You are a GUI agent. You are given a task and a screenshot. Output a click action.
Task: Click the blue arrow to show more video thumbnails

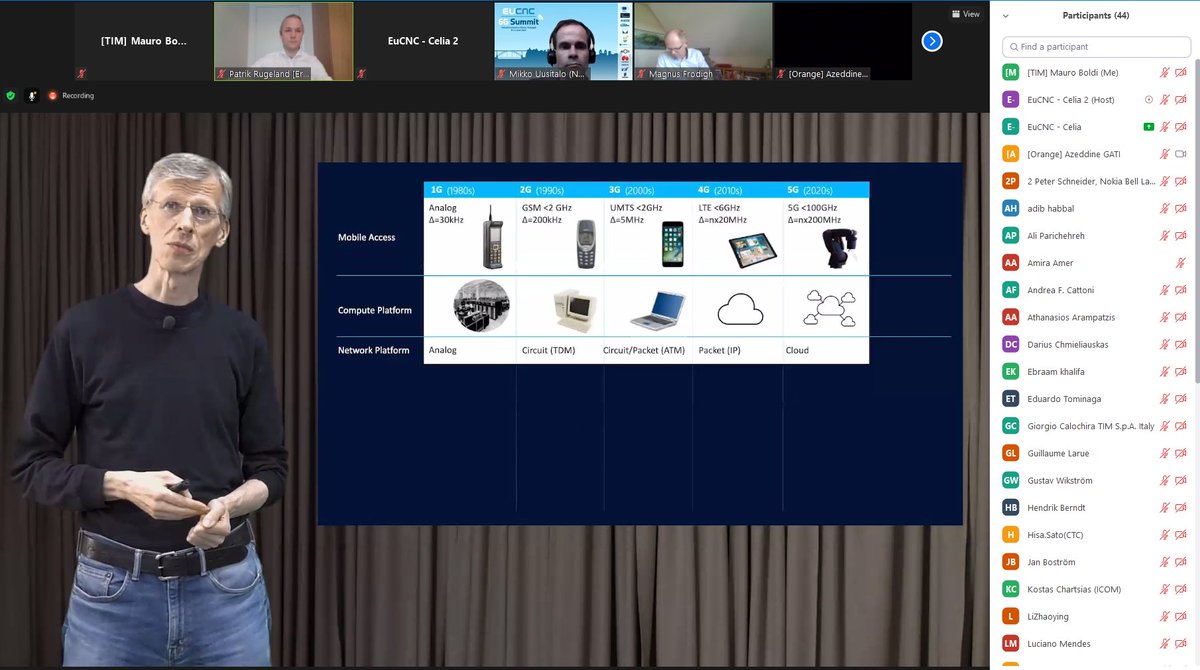(x=931, y=40)
